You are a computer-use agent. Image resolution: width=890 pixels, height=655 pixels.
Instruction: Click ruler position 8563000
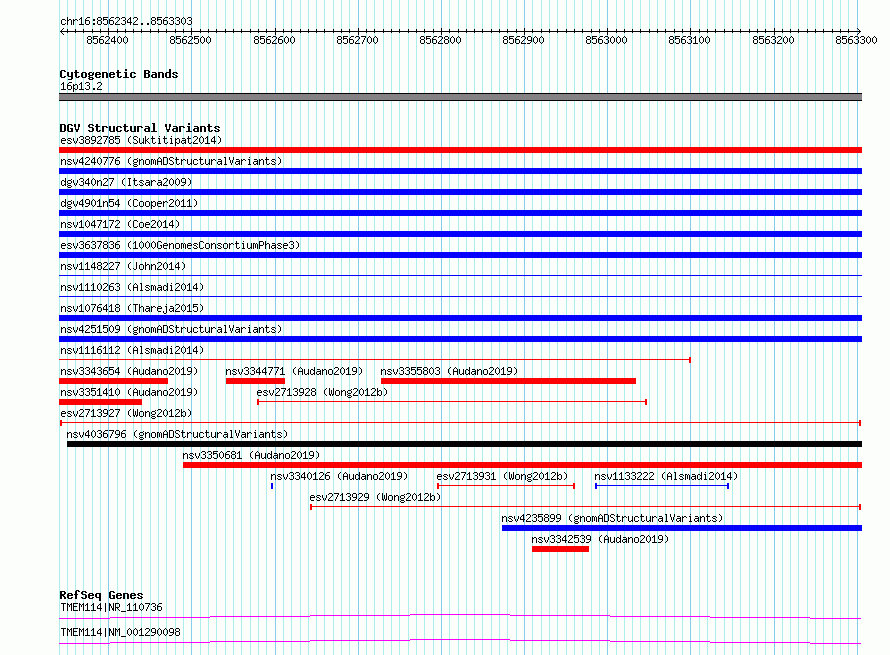pyautogui.click(x=606, y=40)
